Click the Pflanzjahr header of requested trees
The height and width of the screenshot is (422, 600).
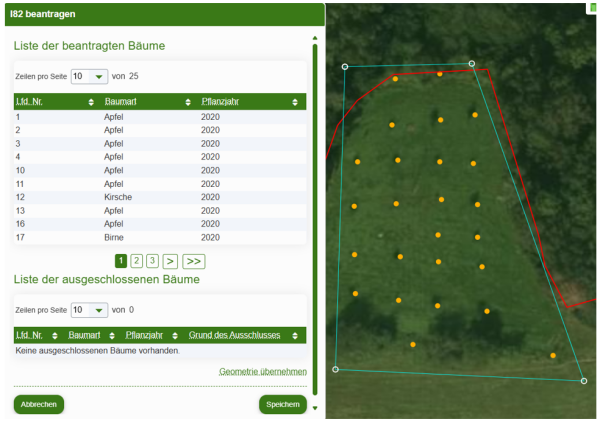click(x=220, y=101)
